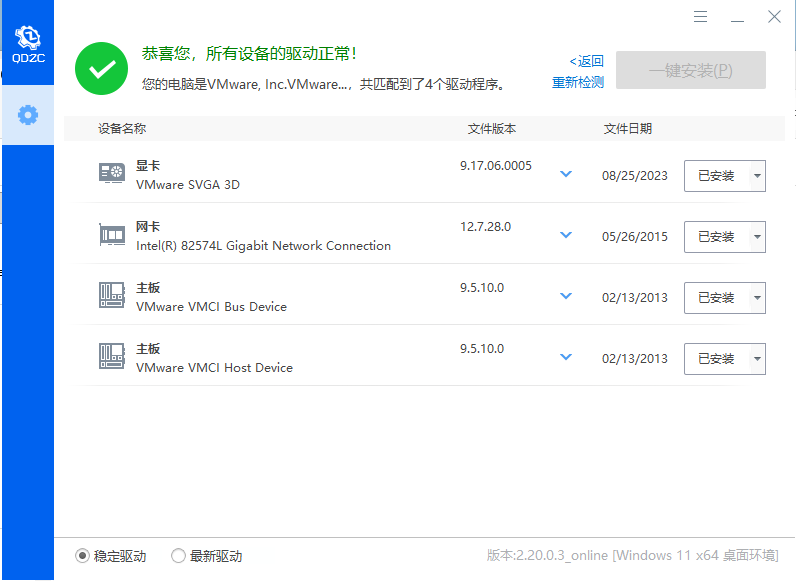Open the hamburger menu in title bar
796x581 pixels.
tap(701, 17)
